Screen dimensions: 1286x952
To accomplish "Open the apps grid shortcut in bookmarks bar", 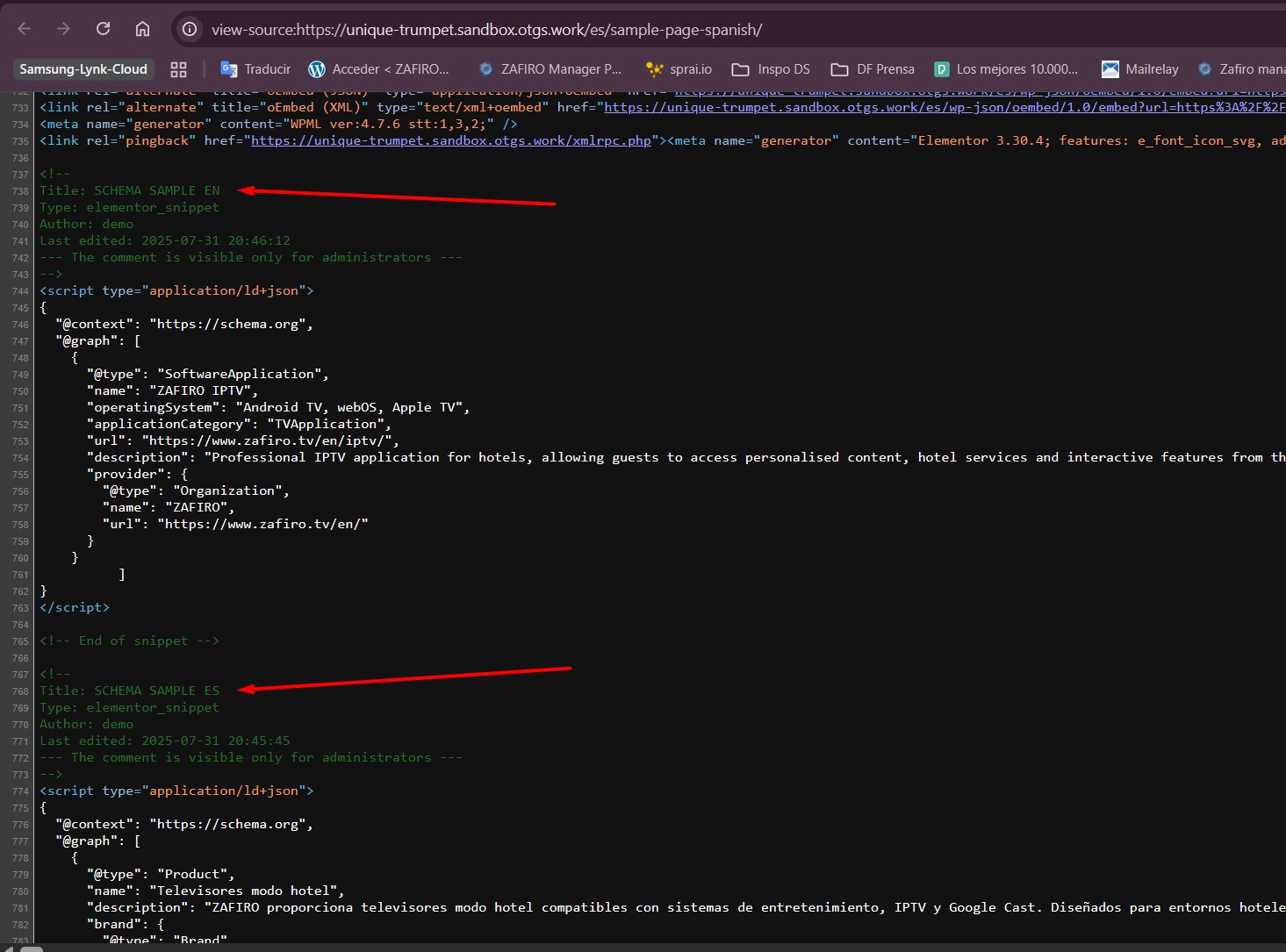I will coord(178,69).
